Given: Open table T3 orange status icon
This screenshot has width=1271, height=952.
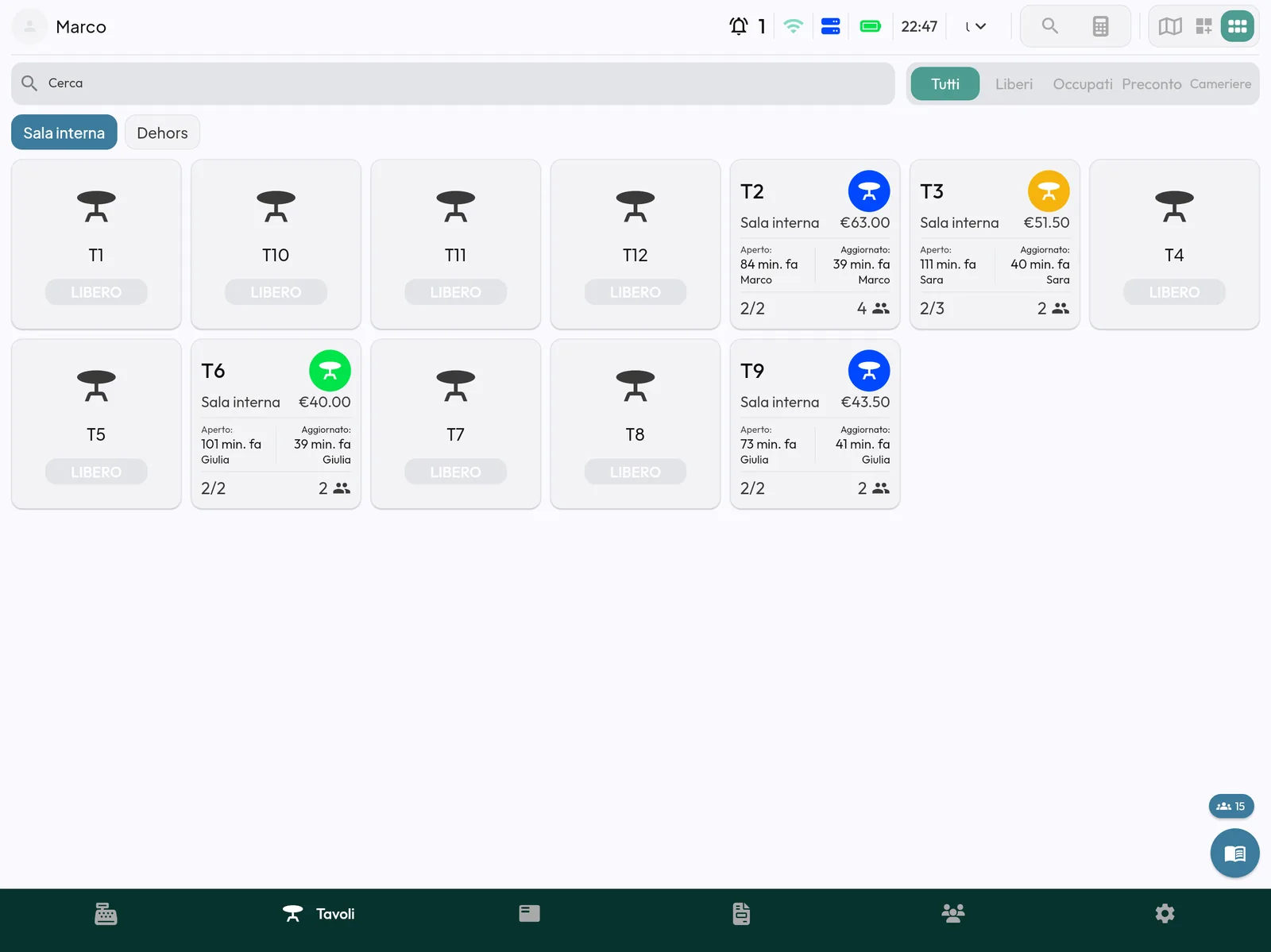Looking at the screenshot, I should 1049,191.
